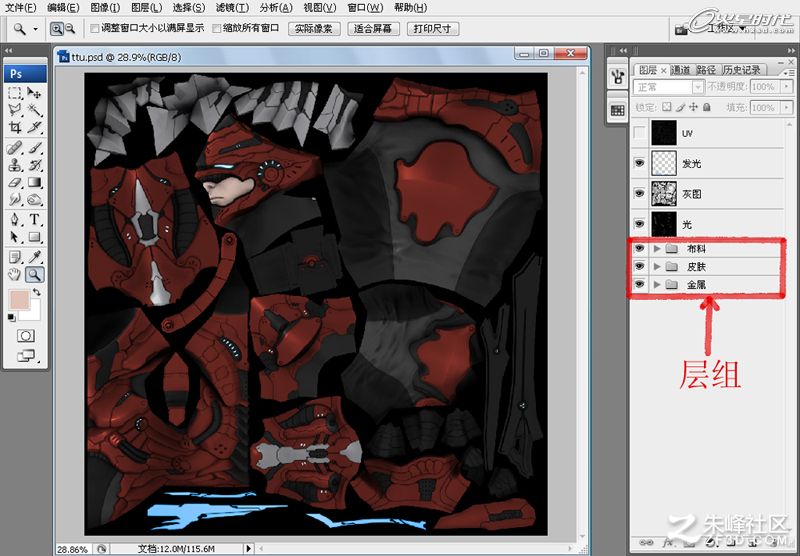
Task: Open the blend mode 正常 dropdown
Action: point(669,87)
